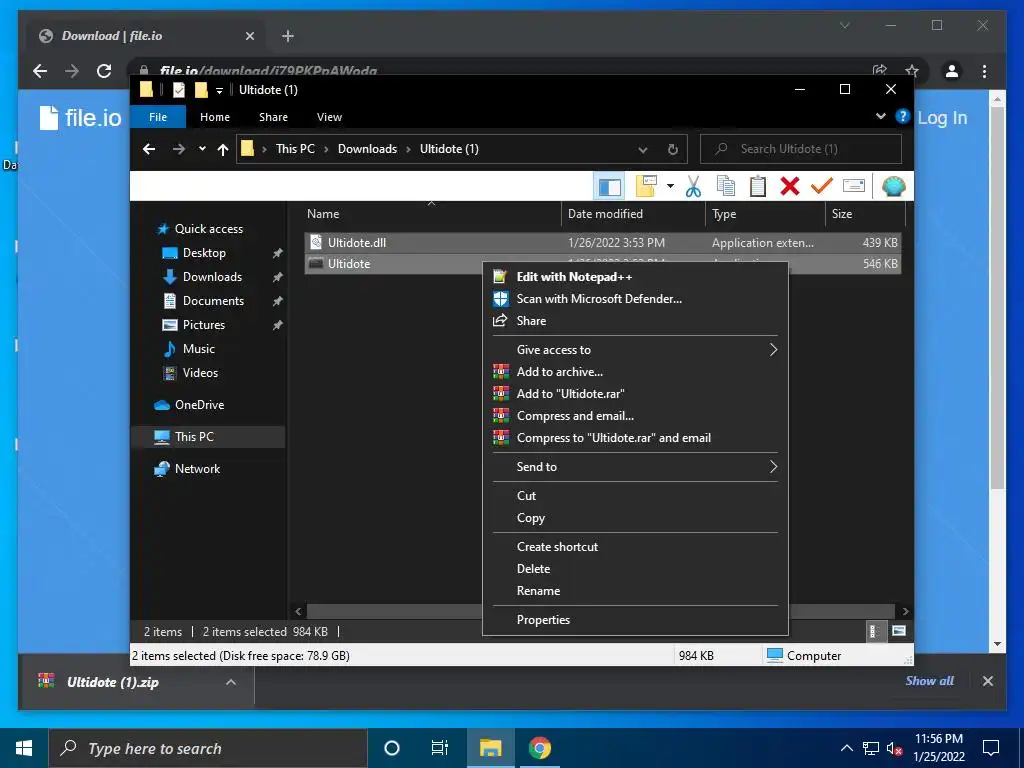Open the View ribbon tab

point(329,117)
